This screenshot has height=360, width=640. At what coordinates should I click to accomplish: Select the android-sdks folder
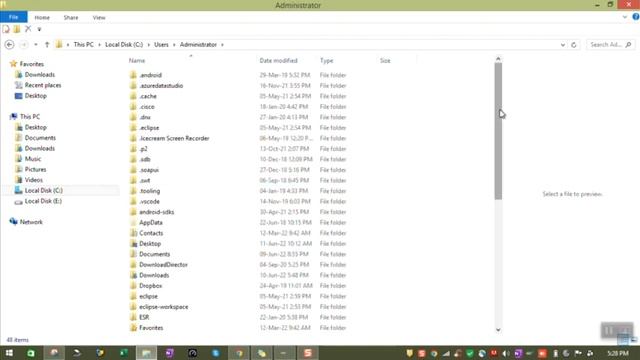pyautogui.click(x=156, y=212)
